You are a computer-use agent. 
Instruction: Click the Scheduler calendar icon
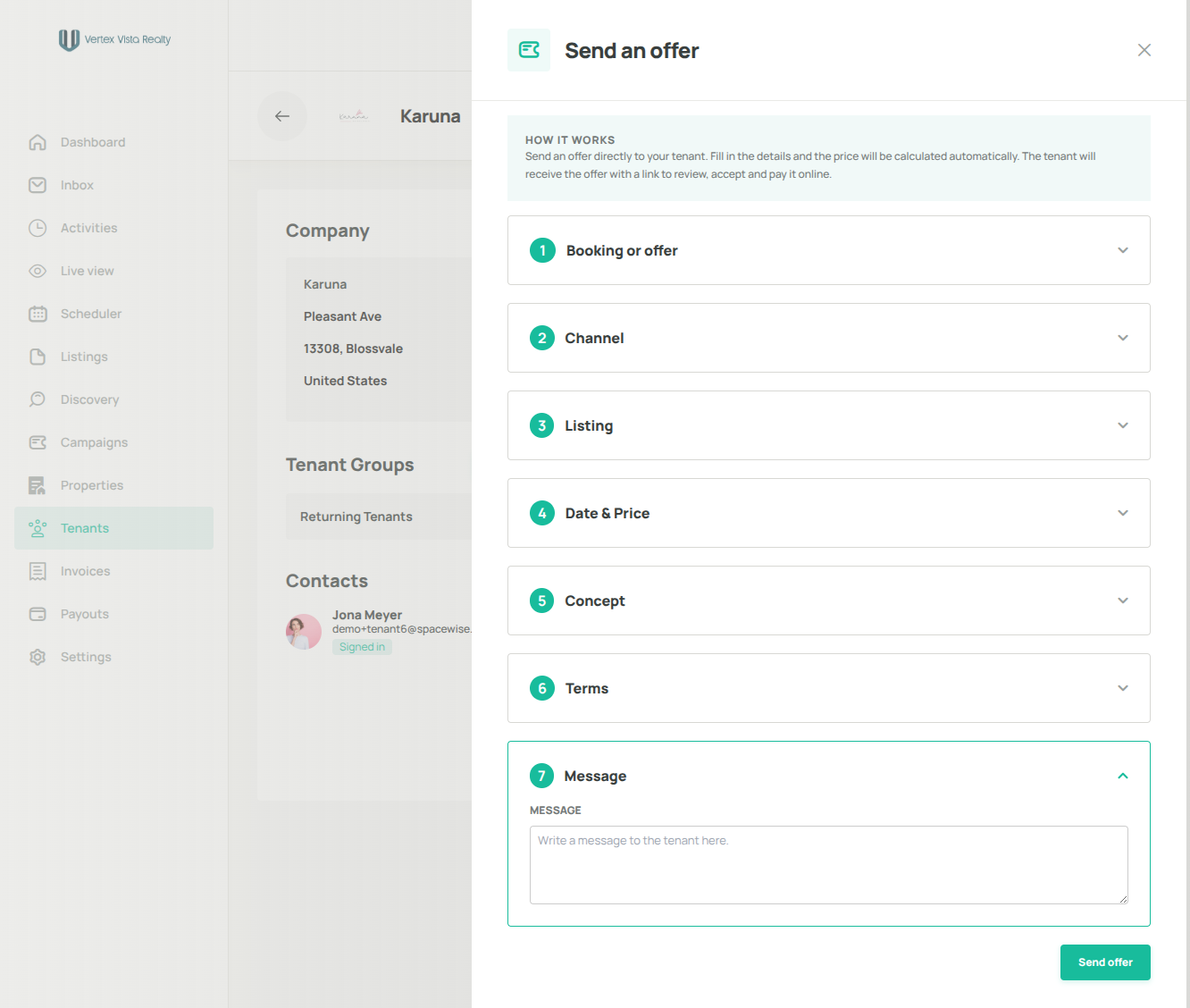coord(38,314)
